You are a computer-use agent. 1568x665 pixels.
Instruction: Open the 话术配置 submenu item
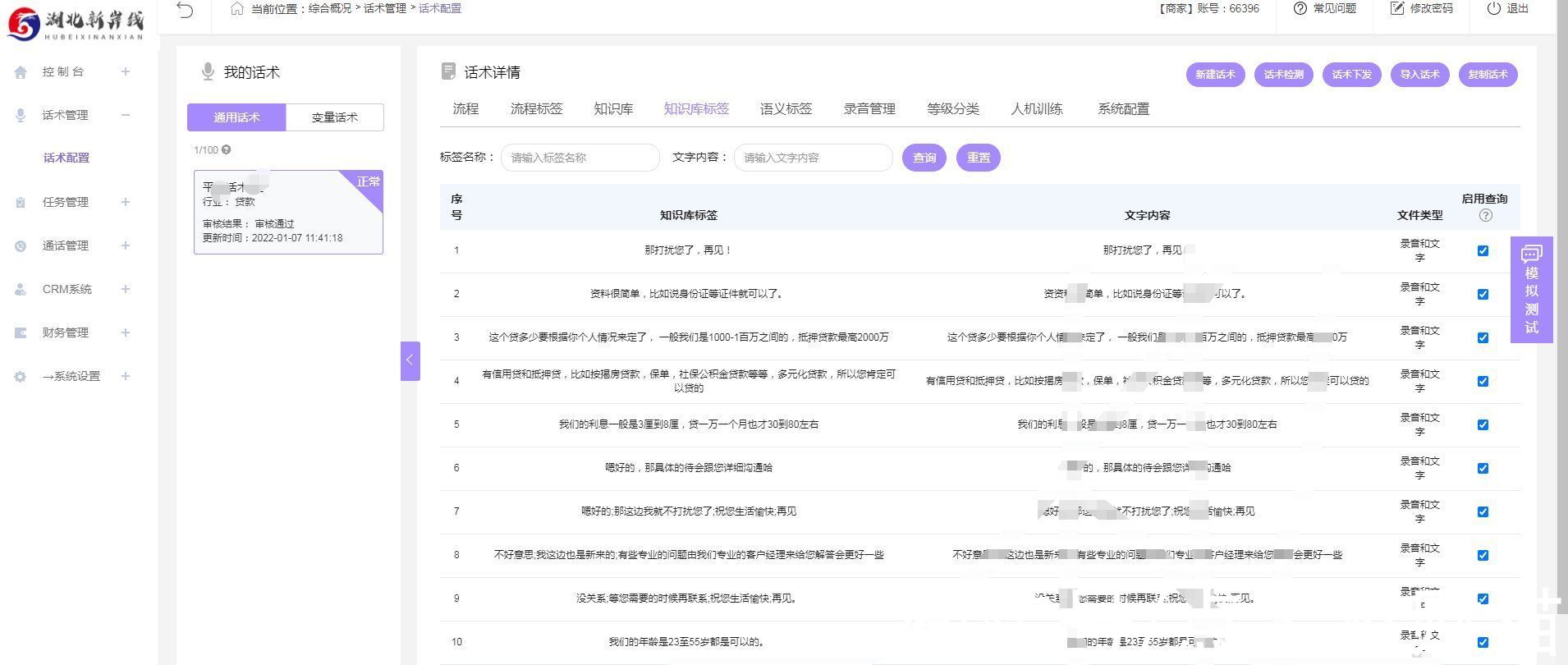click(66, 158)
